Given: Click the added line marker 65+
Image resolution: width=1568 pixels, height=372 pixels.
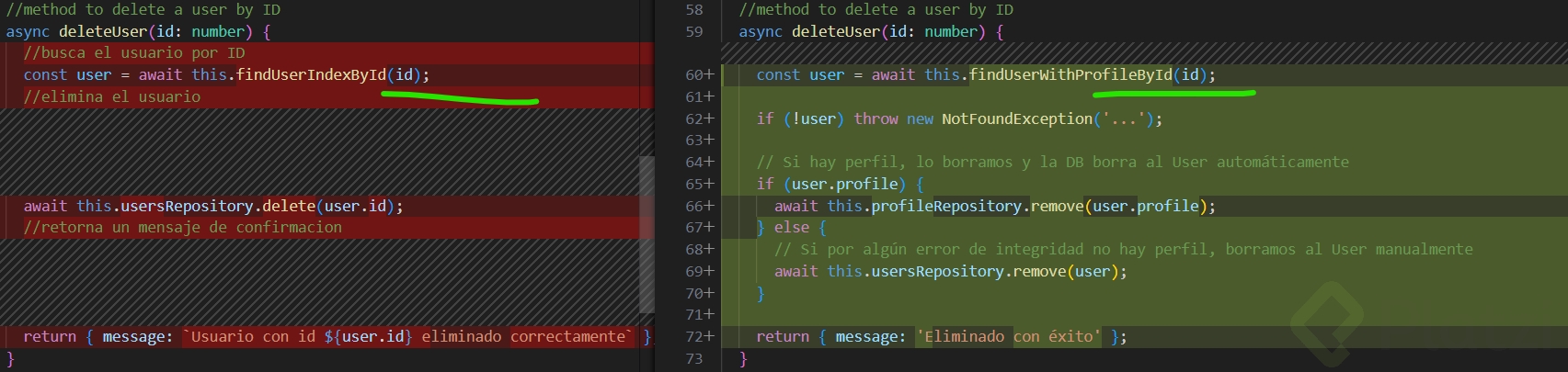Looking at the screenshot, I should [700, 185].
